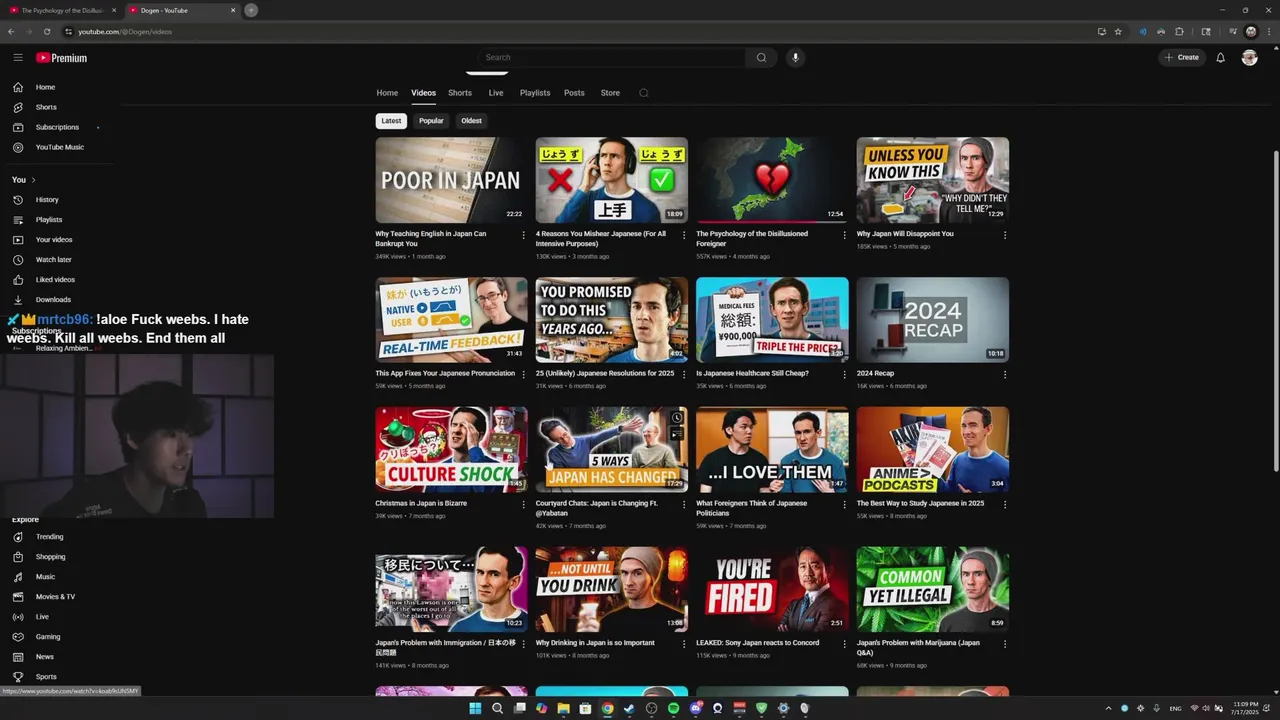1280x720 pixels.
Task: Open the account avatar menu
Action: click(x=1249, y=57)
